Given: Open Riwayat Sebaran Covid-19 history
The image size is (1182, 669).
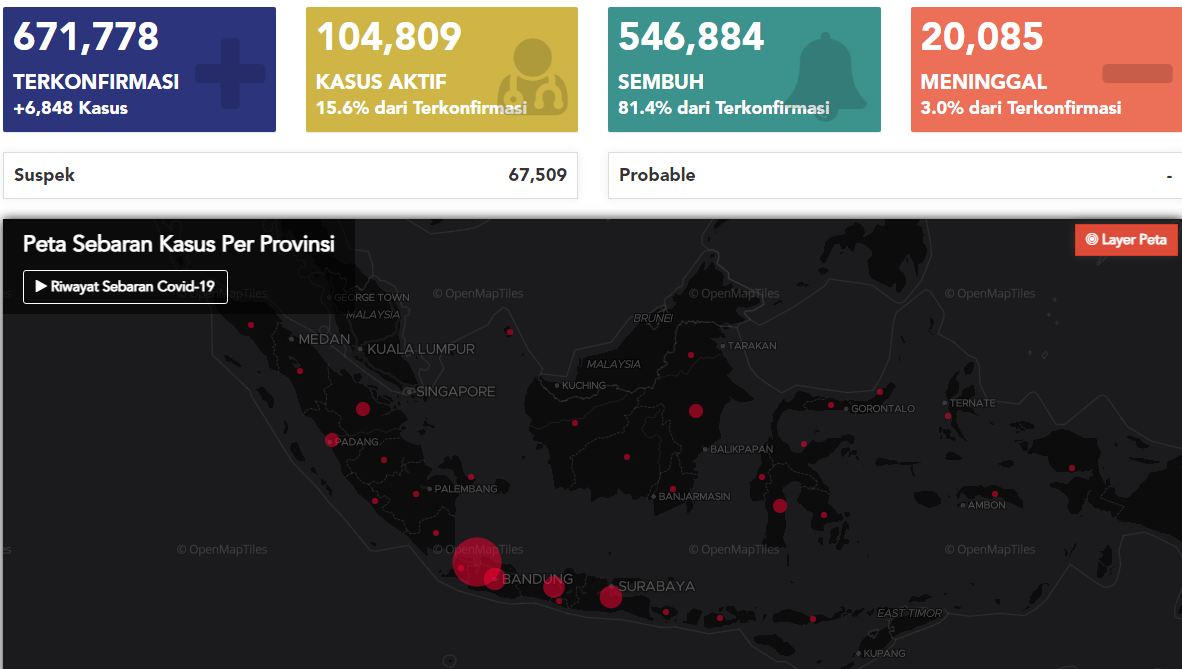Looking at the screenshot, I should tap(125, 287).
